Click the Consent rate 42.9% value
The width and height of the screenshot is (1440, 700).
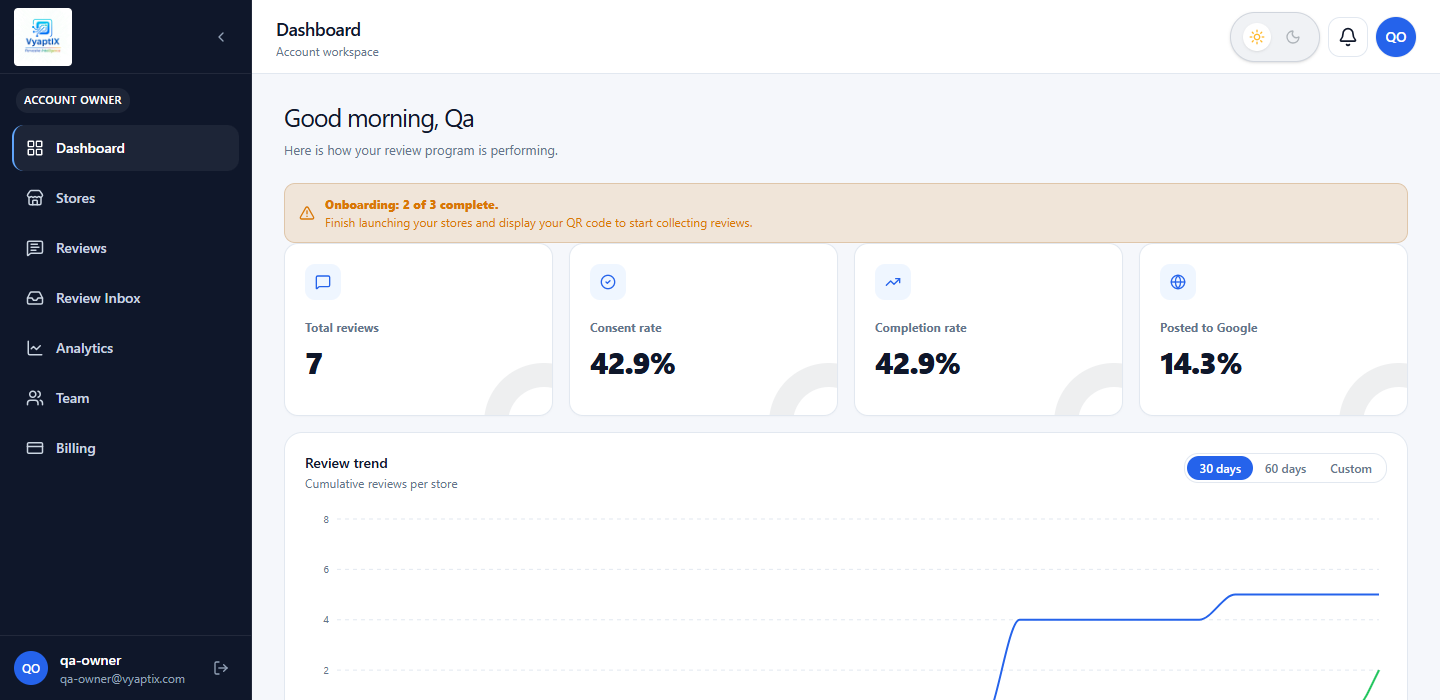[633, 364]
